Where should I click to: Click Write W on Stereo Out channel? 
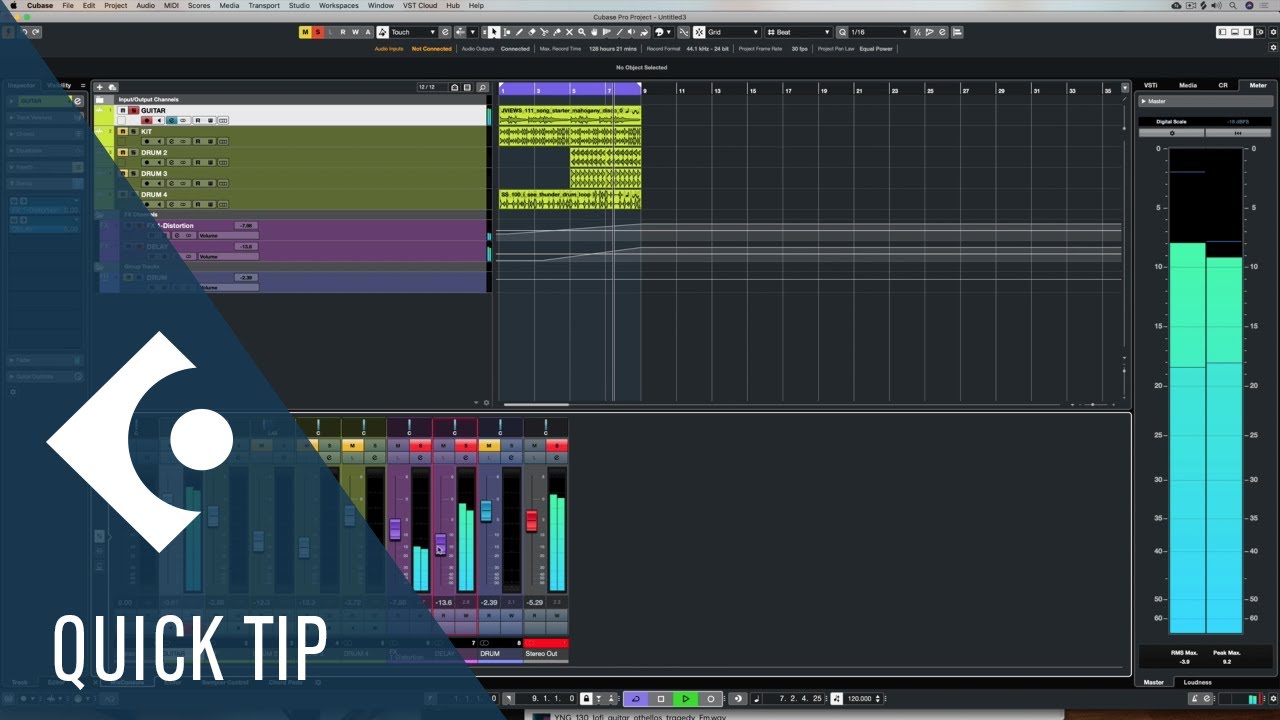point(557,615)
